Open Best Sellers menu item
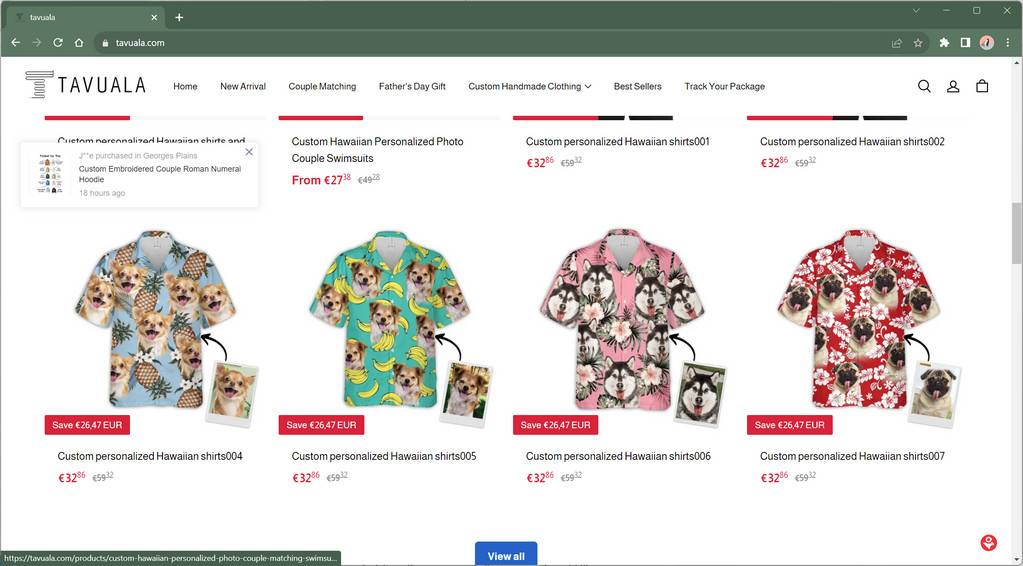Image resolution: width=1023 pixels, height=566 pixels. [637, 86]
